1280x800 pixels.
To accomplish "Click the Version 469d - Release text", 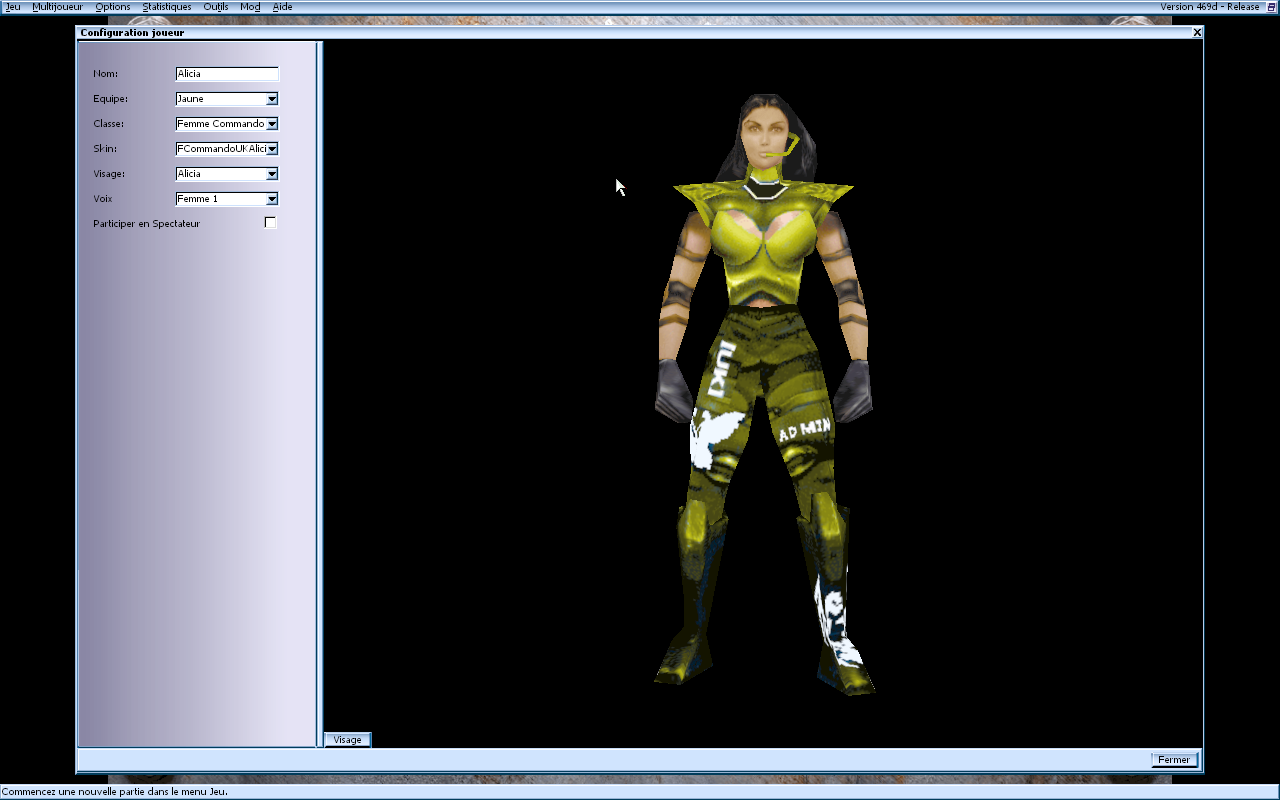I will [1210, 7].
